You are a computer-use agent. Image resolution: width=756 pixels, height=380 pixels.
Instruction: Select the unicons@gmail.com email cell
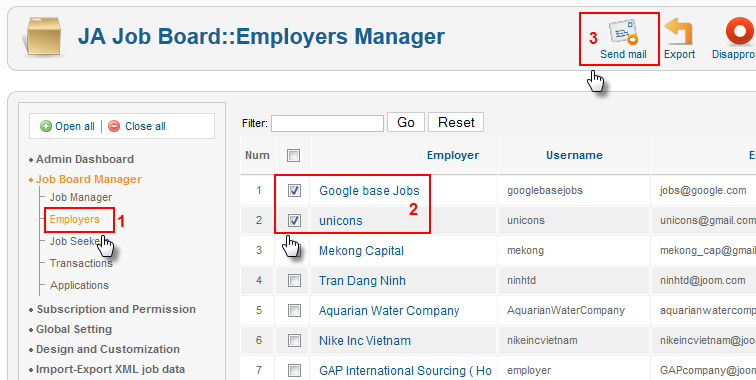708,220
